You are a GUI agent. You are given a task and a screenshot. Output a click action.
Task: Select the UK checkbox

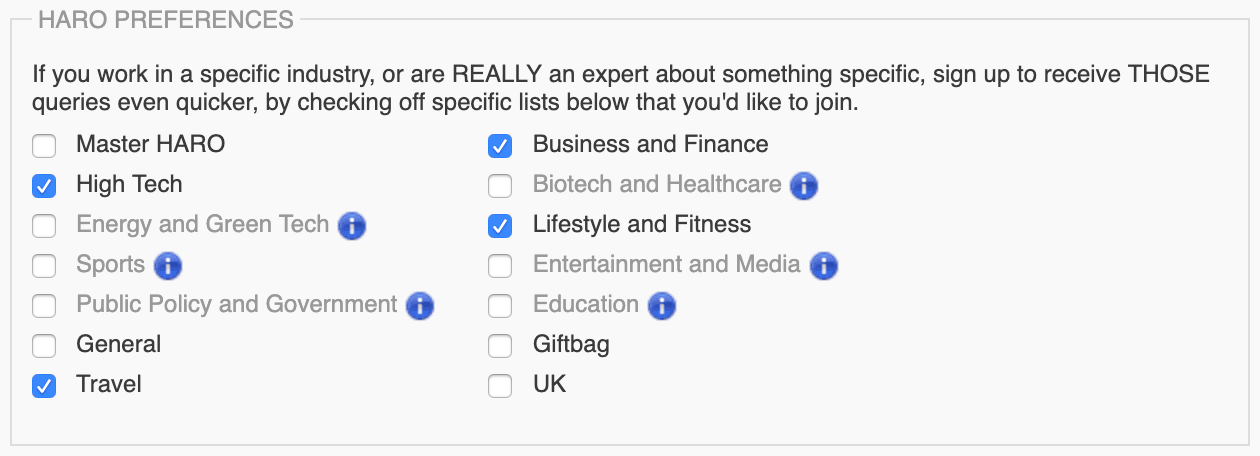[x=500, y=386]
